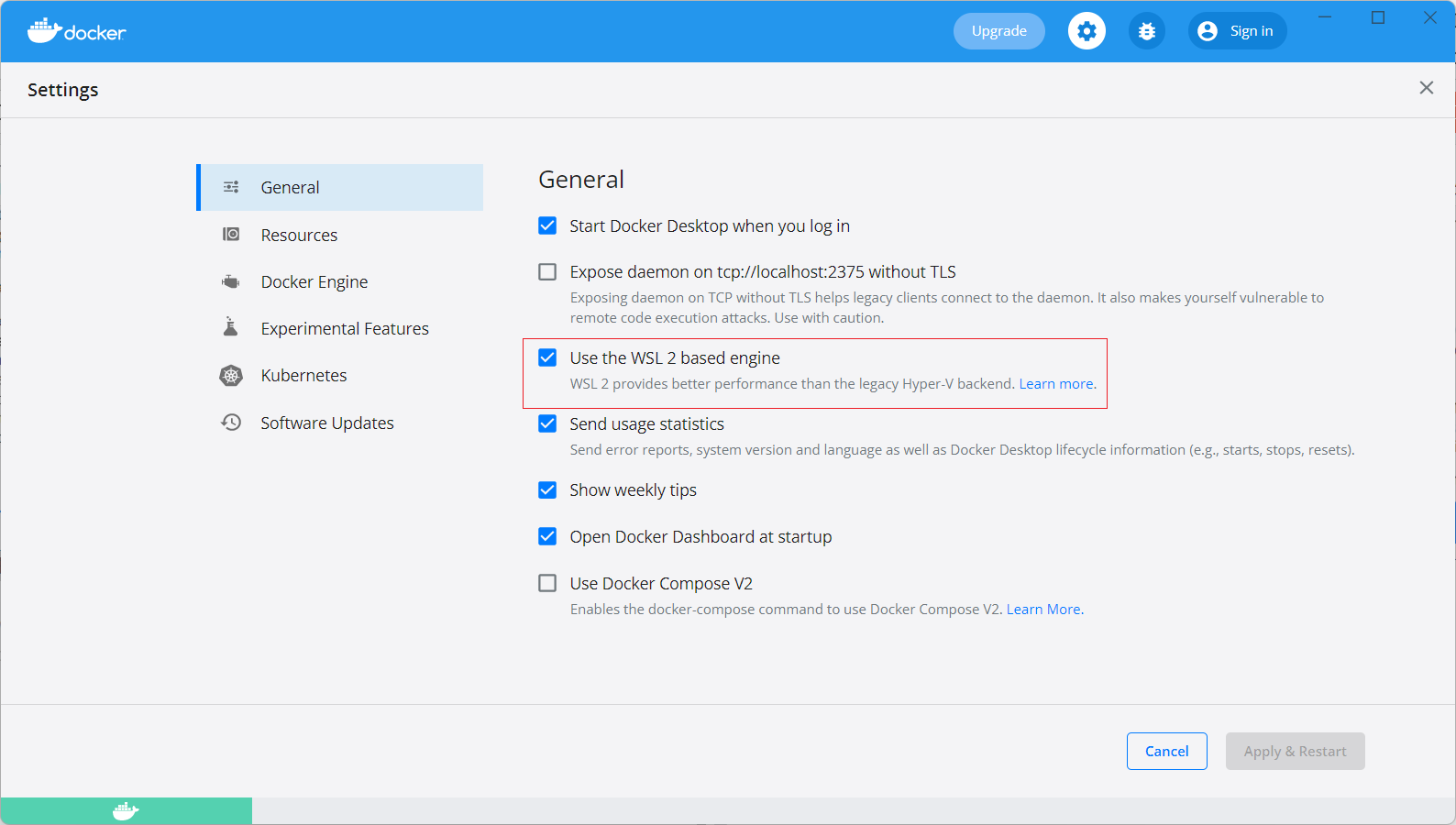Viewport: 1456px width, 825px height.
Task: Open the Resources settings section
Action: tap(340, 235)
